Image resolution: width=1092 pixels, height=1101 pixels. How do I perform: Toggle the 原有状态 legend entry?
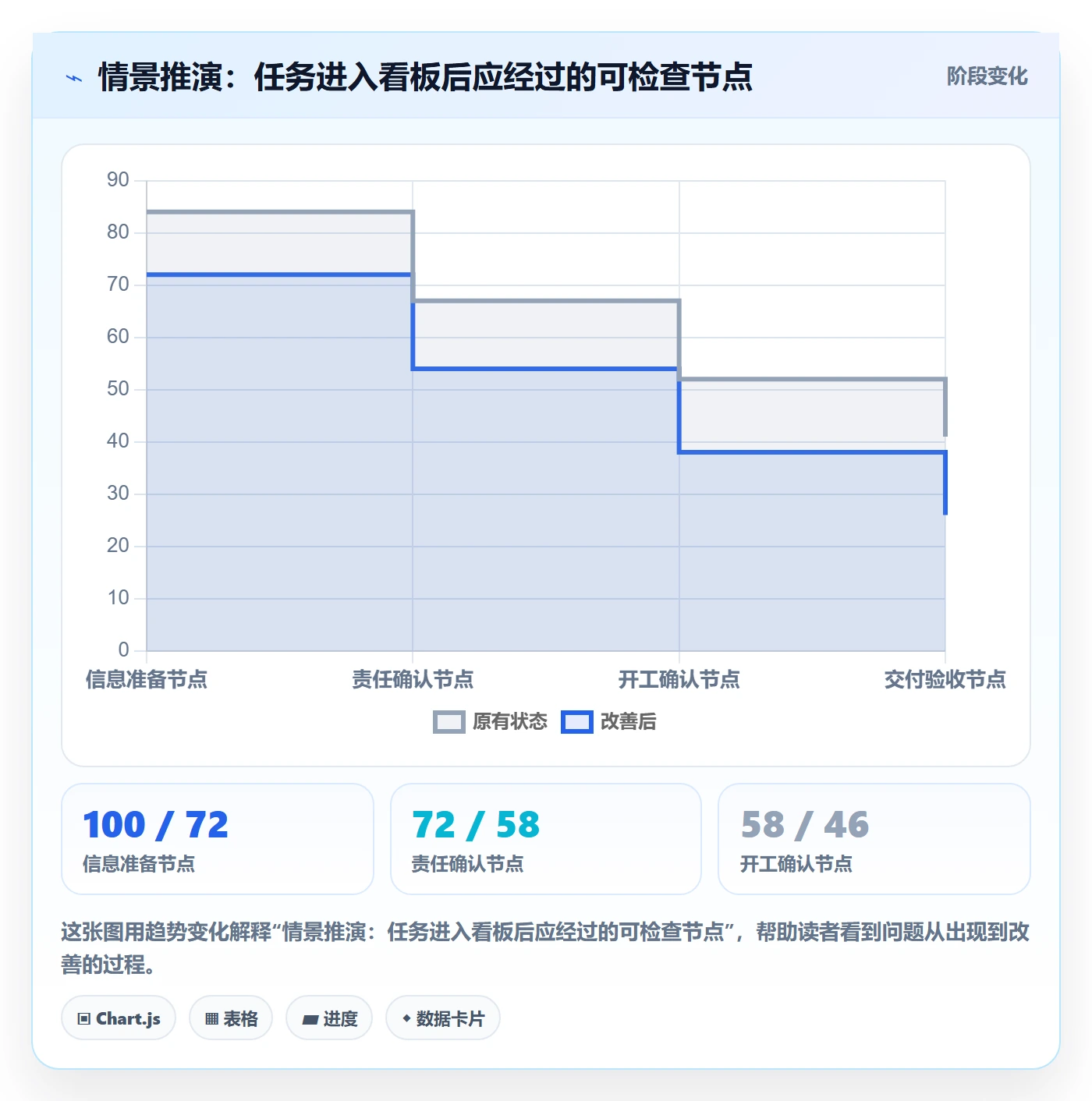coord(491,721)
